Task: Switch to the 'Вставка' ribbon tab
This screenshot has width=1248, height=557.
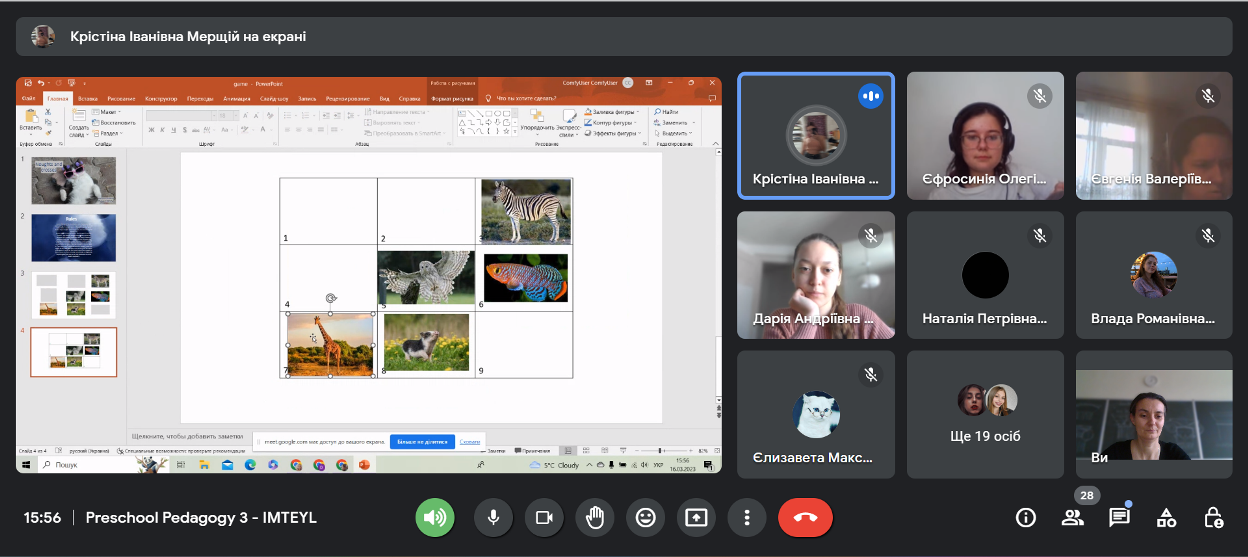Action: [88, 99]
